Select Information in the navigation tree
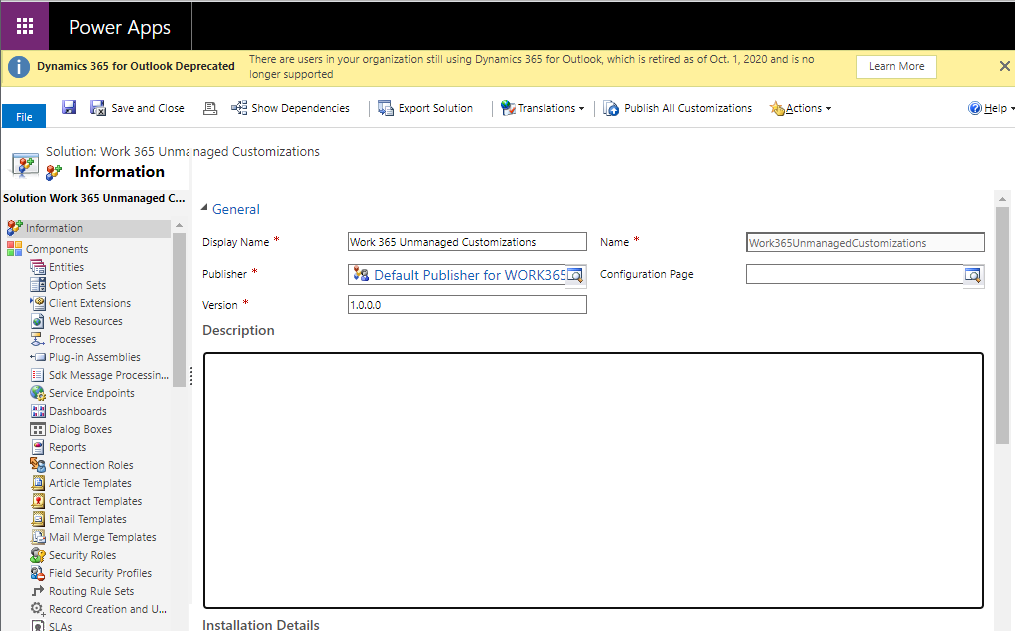The width and height of the screenshot is (1015, 631). pyautogui.click(x=54, y=228)
